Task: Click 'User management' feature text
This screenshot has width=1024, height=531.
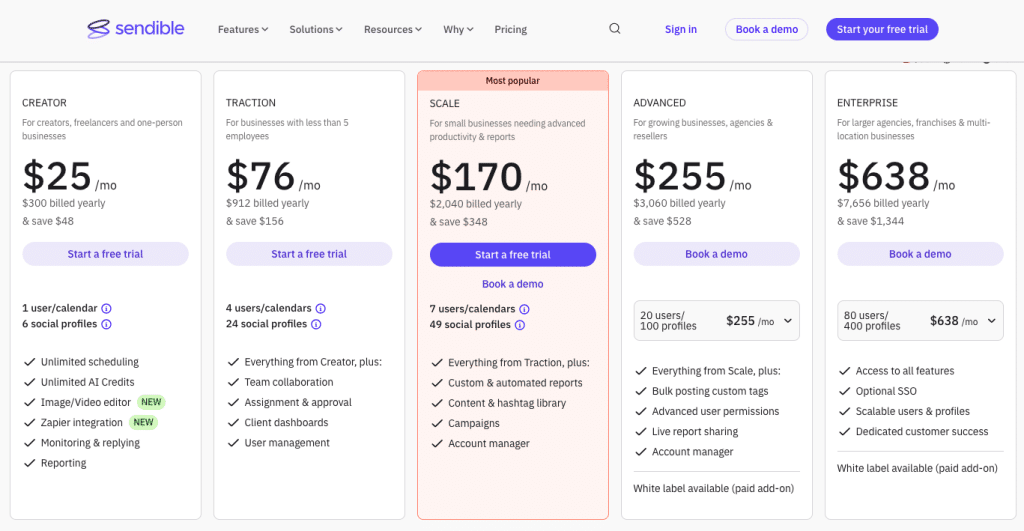Action: pyautogui.click(x=287, y=443)
